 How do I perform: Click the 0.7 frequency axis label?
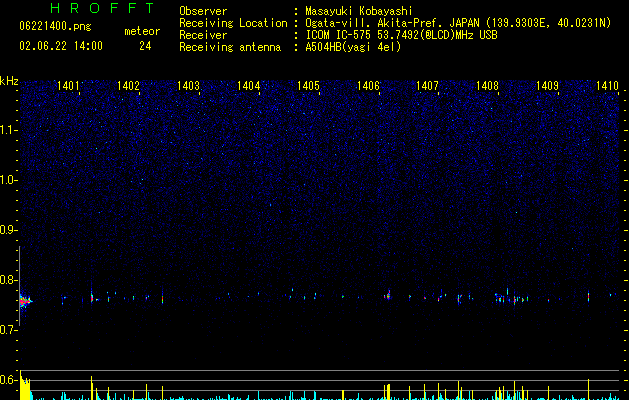point(9,330)
